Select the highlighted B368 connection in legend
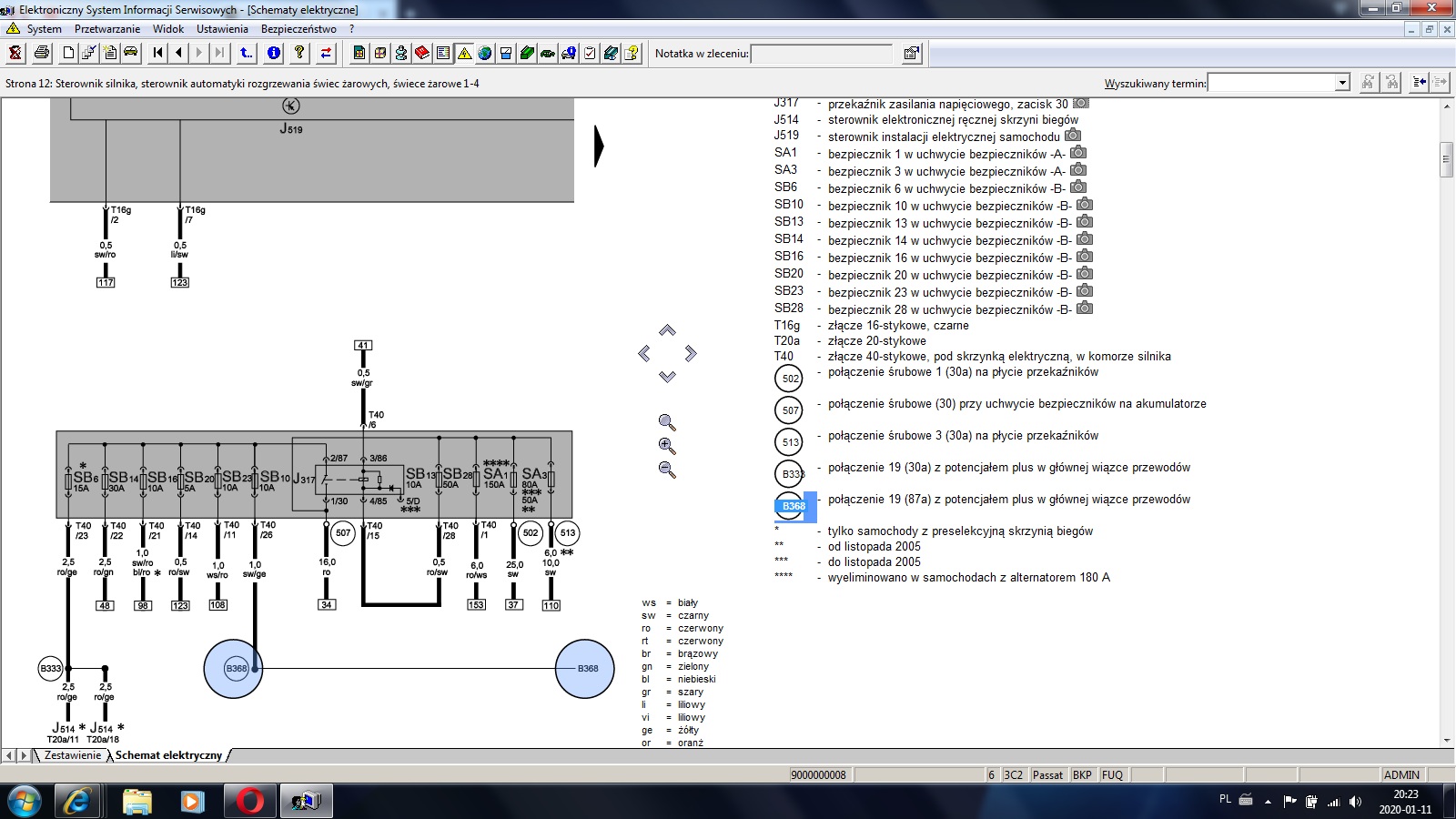This screenshot has height=819, width=1456. [x=794, y=506]
